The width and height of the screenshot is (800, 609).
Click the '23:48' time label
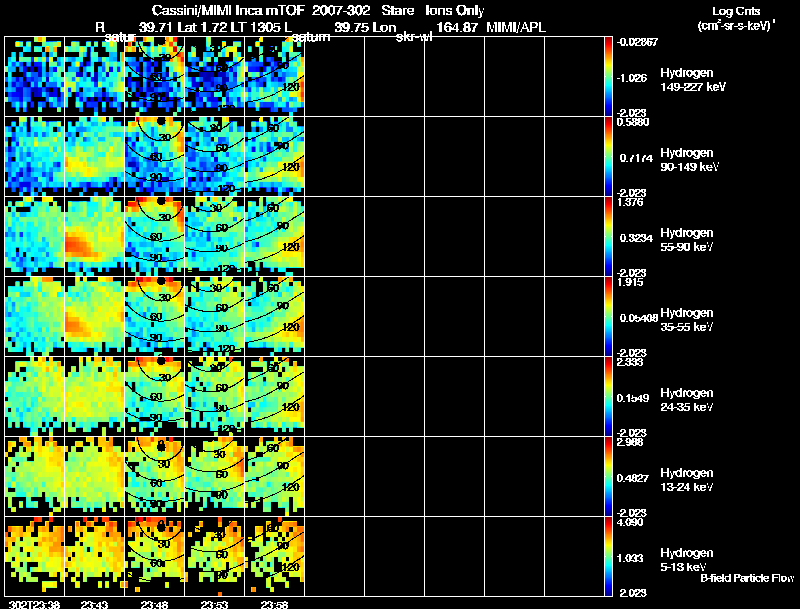[155, 604]
